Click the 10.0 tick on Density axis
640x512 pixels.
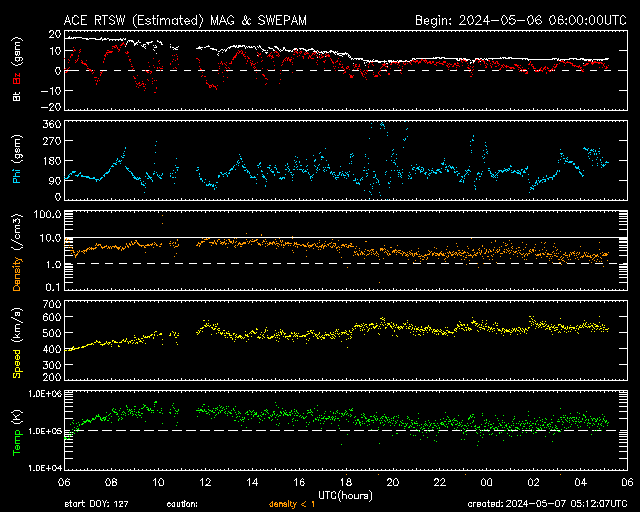(51, 238)
